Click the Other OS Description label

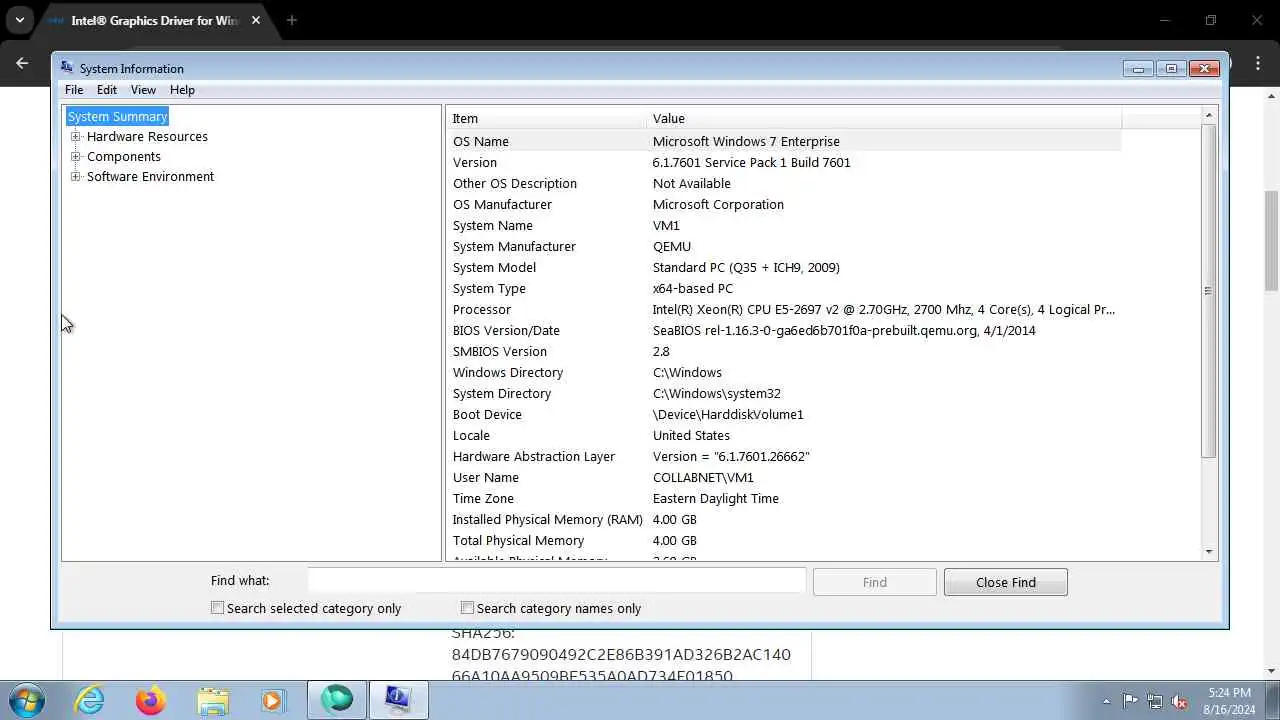(x=514, y=183)
